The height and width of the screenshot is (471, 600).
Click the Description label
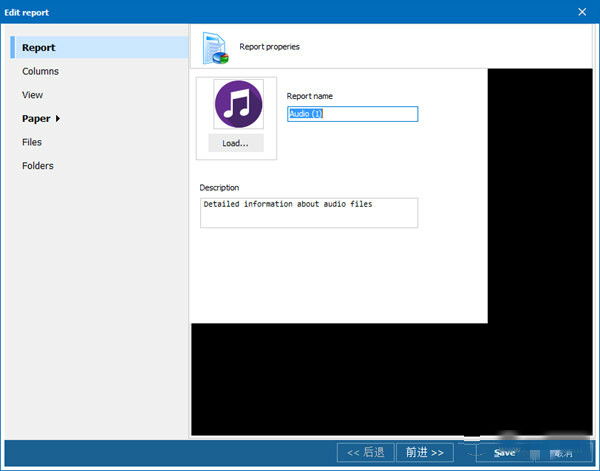pos(219,187)
